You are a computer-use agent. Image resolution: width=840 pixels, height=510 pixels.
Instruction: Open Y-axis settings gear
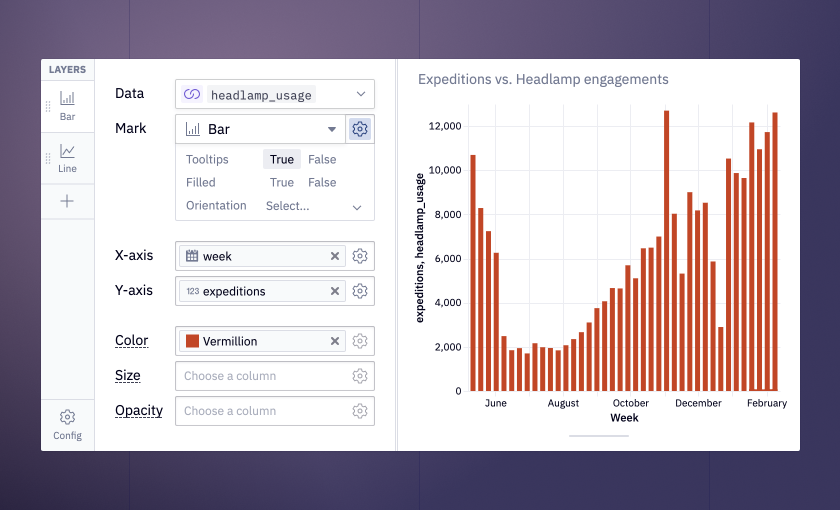click(x=359, y=291)
